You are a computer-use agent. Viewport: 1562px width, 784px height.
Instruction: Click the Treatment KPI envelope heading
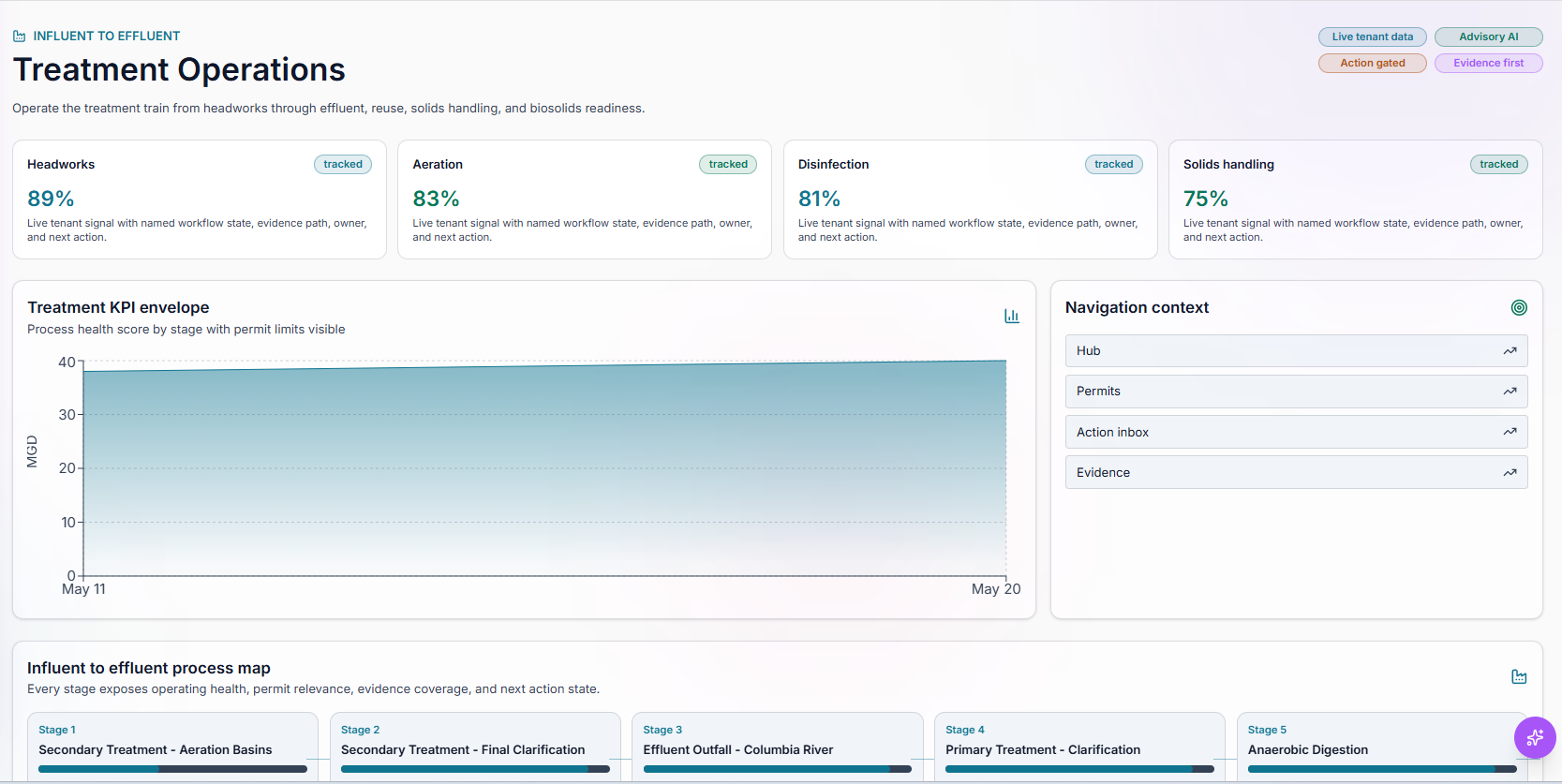click(118, 308)
